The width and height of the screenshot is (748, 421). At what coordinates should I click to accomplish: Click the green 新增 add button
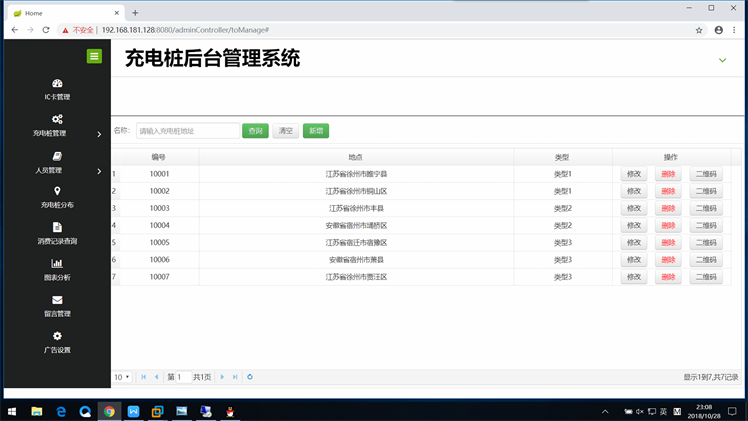tap(316, 131)
